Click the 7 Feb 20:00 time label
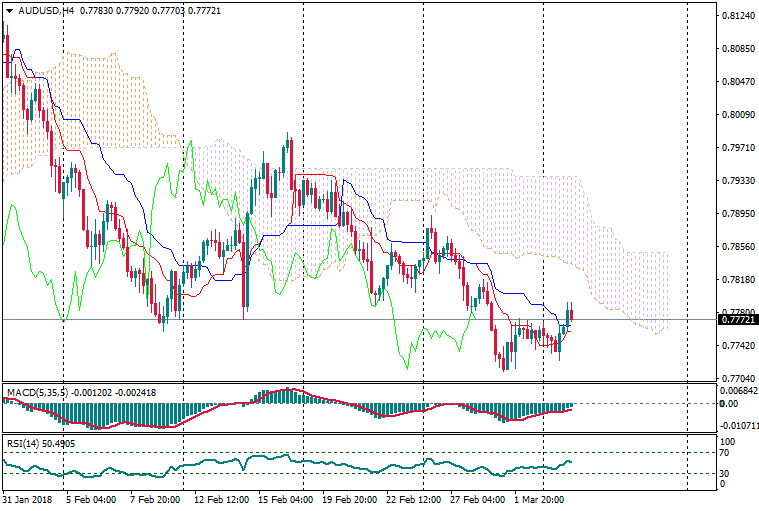The image size is (759, 511). tap(152, 497)
